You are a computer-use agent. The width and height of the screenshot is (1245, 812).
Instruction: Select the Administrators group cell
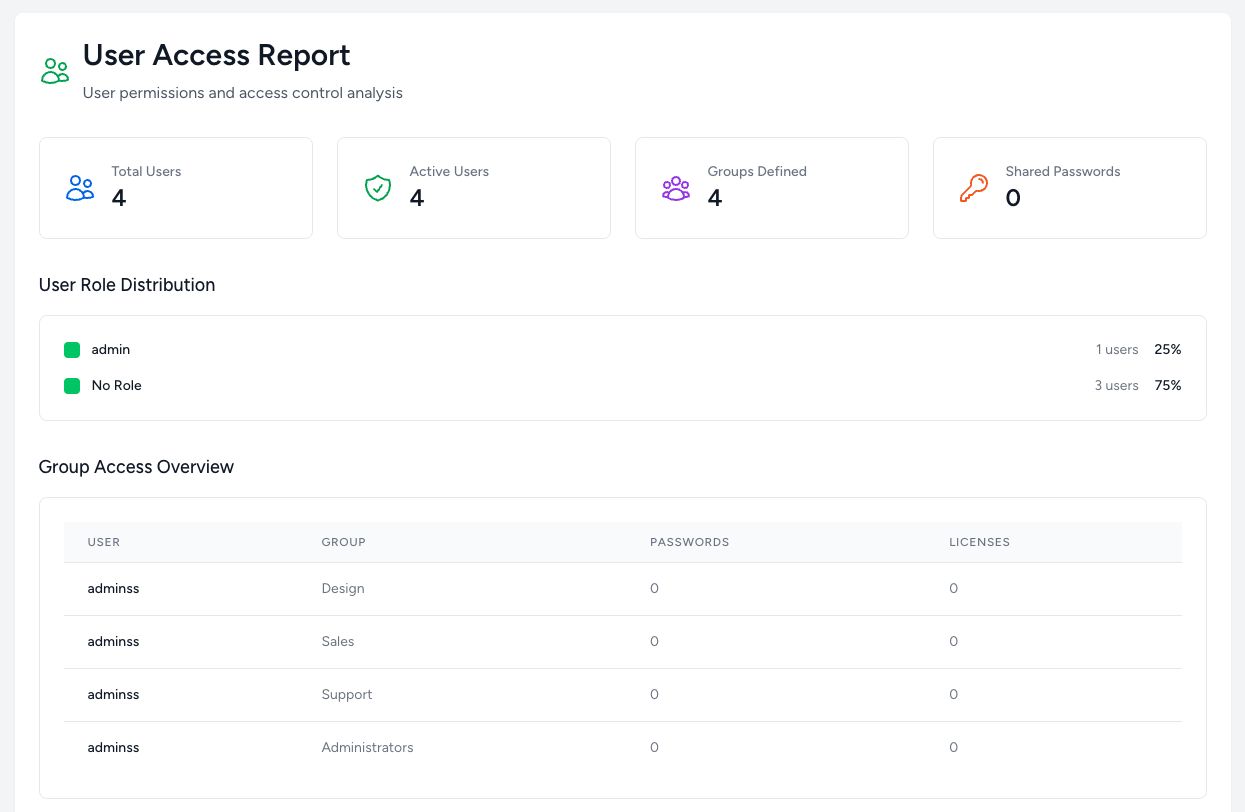367,748
